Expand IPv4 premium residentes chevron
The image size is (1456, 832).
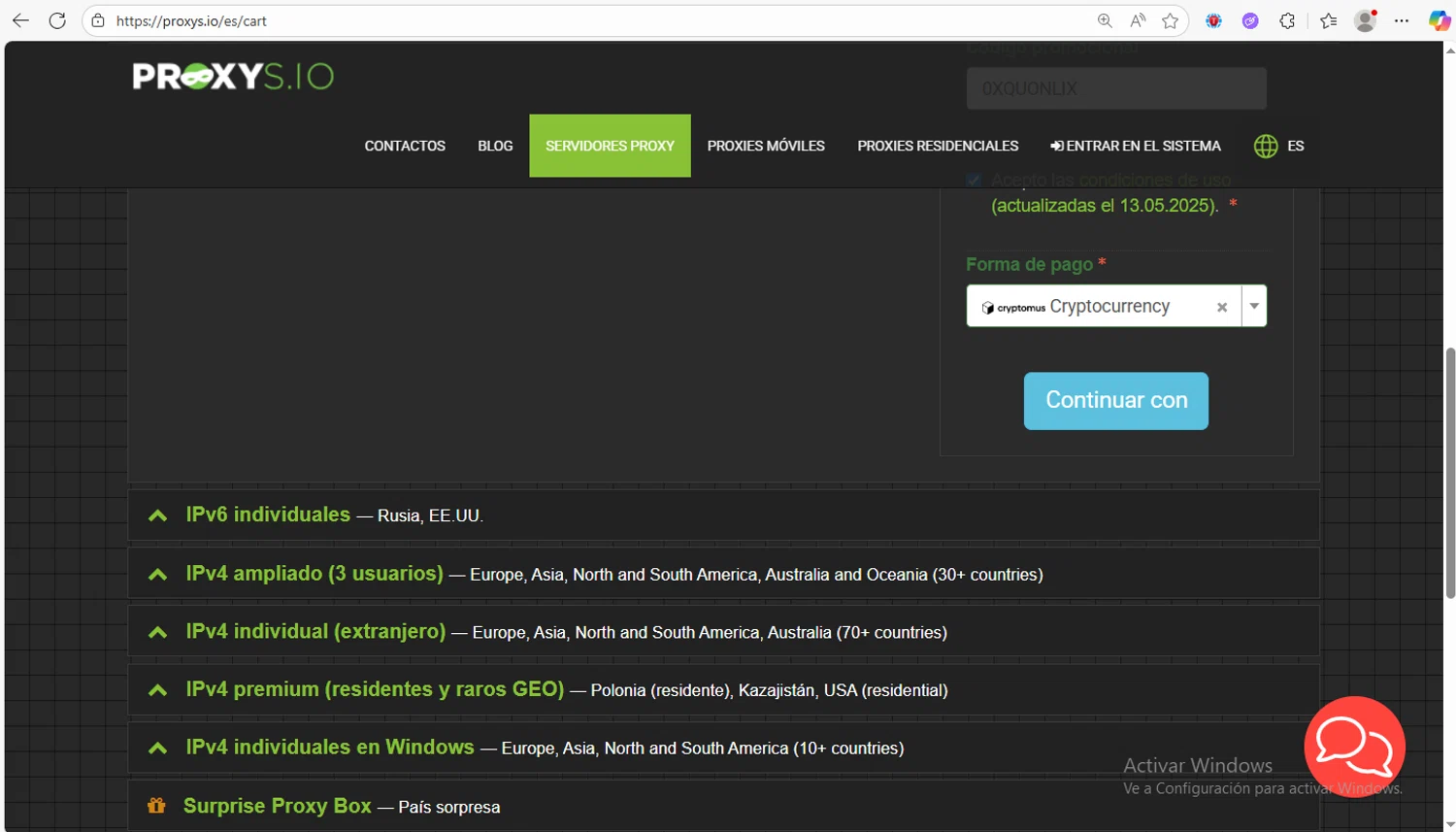point(157,690)
